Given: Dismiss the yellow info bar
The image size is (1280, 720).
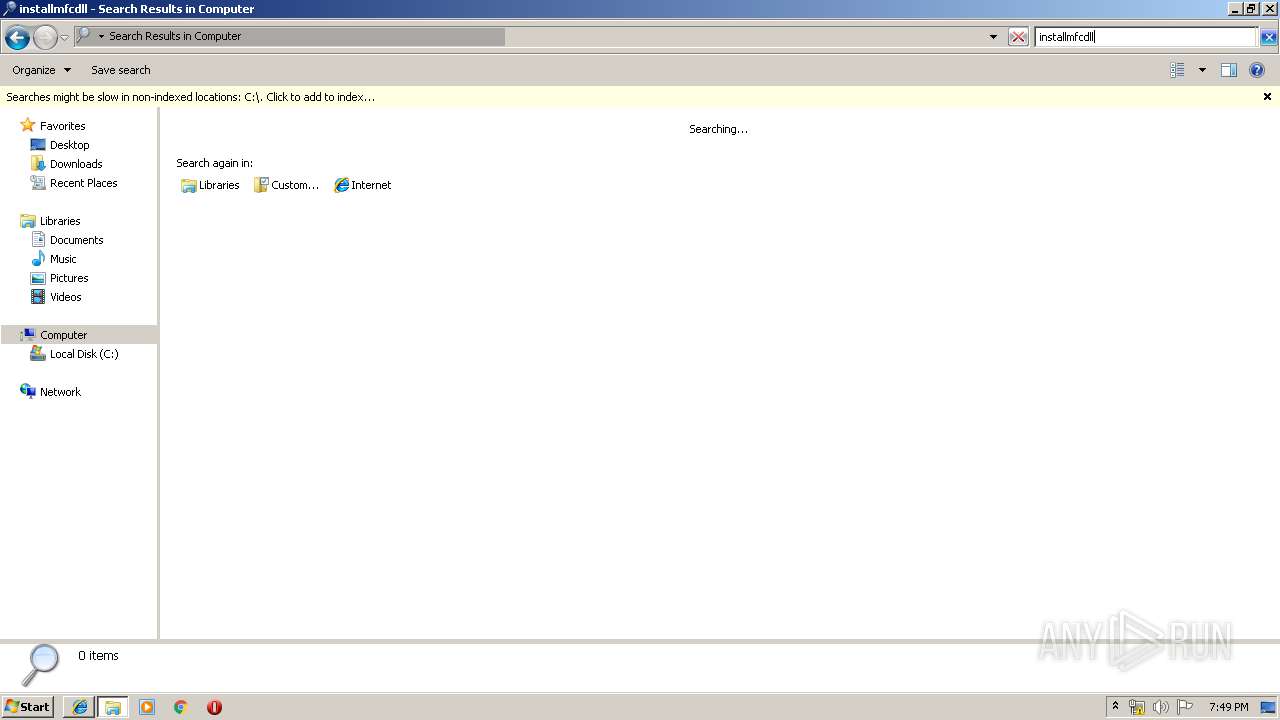Looking at the screenshot, I should [1267, 97].
